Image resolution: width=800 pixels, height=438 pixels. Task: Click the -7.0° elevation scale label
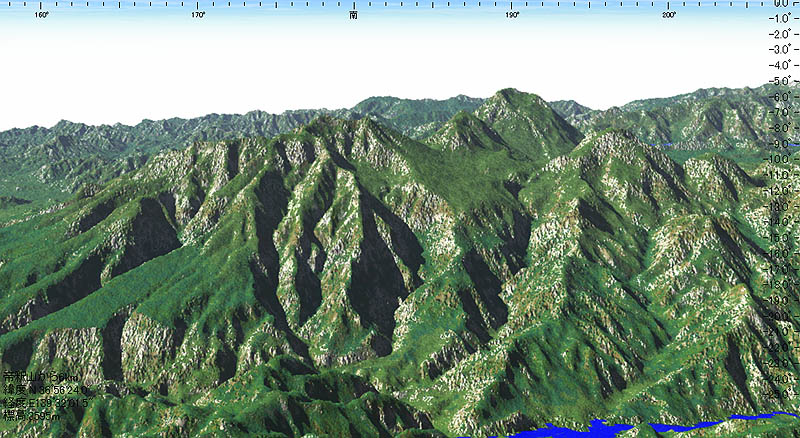click(781, 112)
